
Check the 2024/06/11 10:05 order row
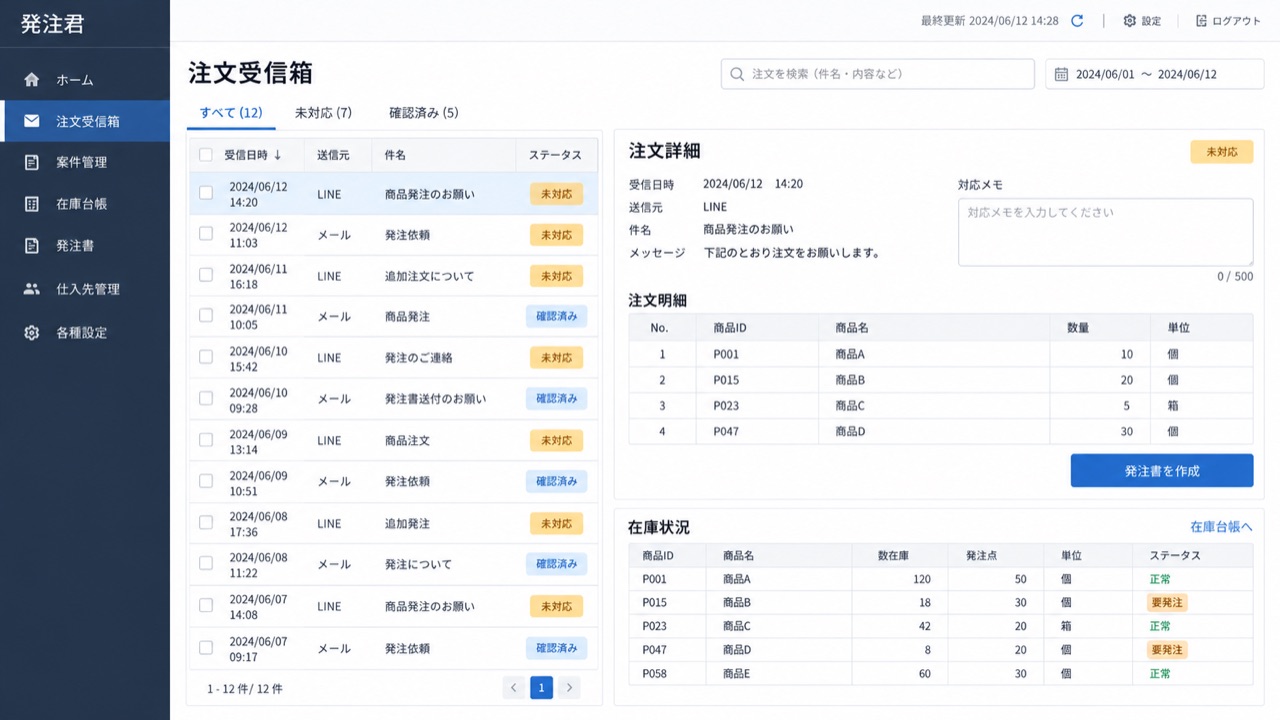point(206,316)
